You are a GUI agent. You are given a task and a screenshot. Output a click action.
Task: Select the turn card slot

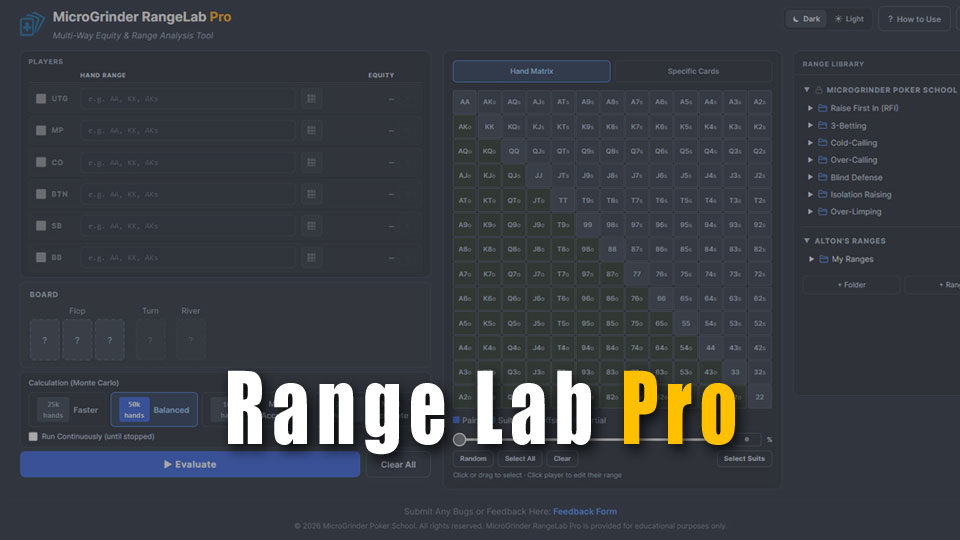(x=150, y=340)
